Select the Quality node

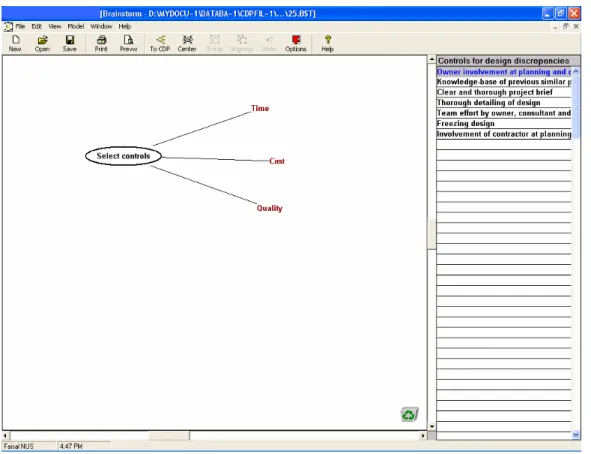[x=269, y=208]
